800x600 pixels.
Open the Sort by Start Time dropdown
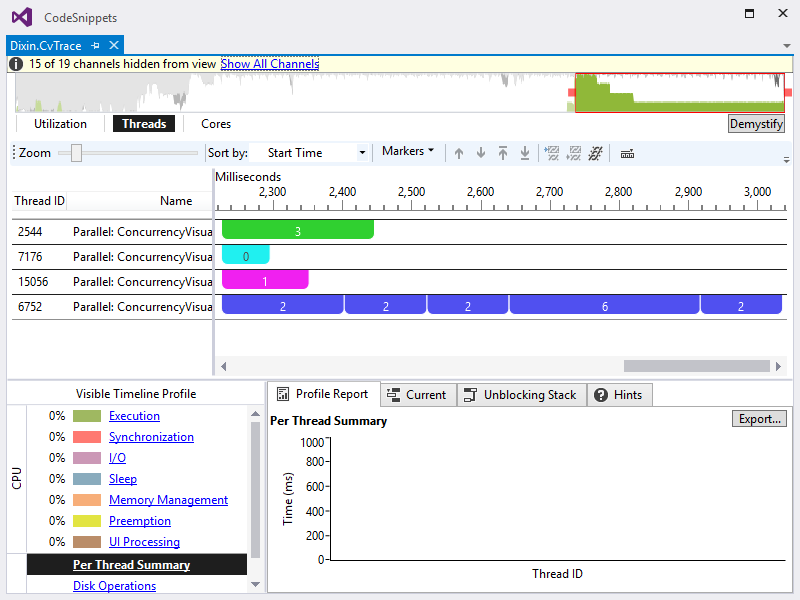point(313,153)
